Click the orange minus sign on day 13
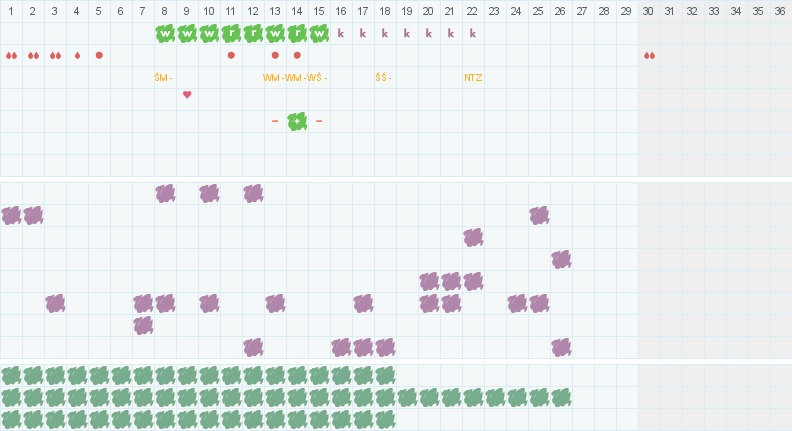 click(x=275, y=121)
